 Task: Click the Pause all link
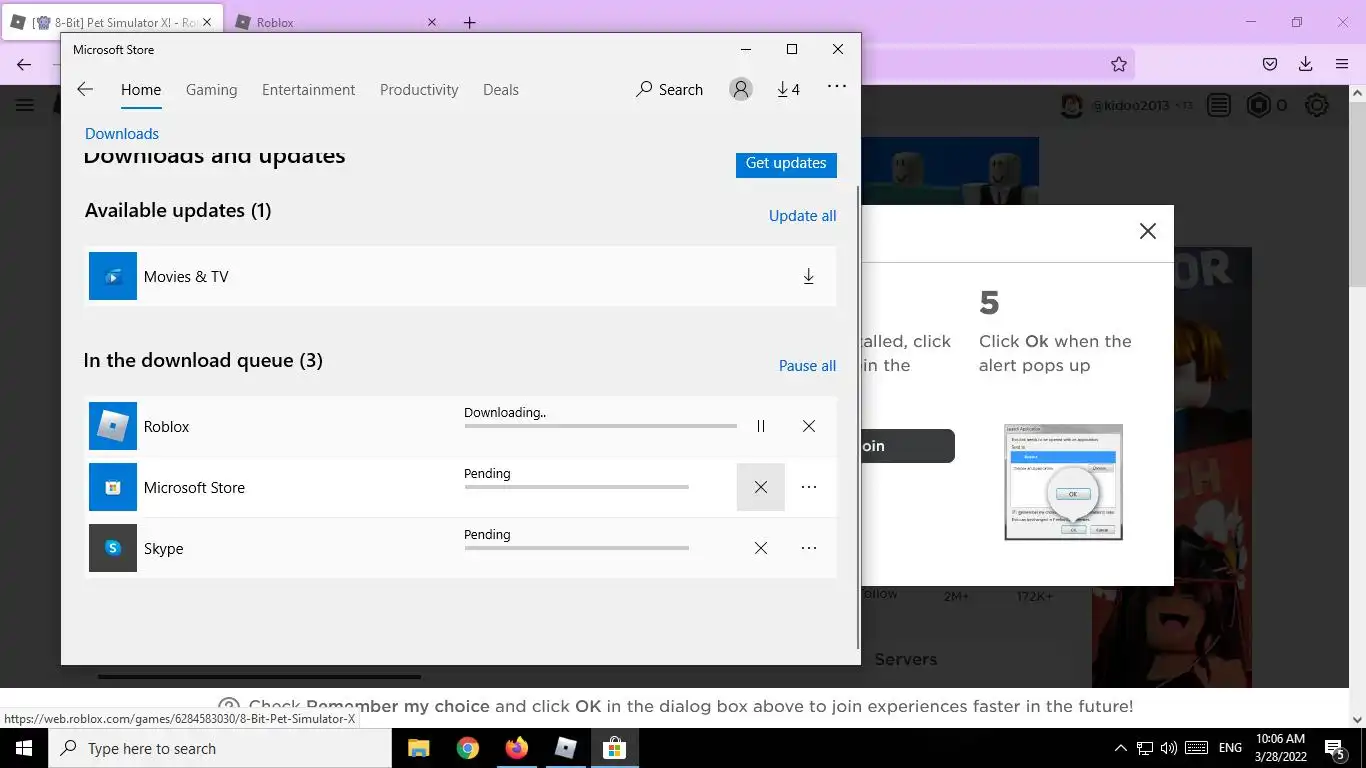pos(807,366)
